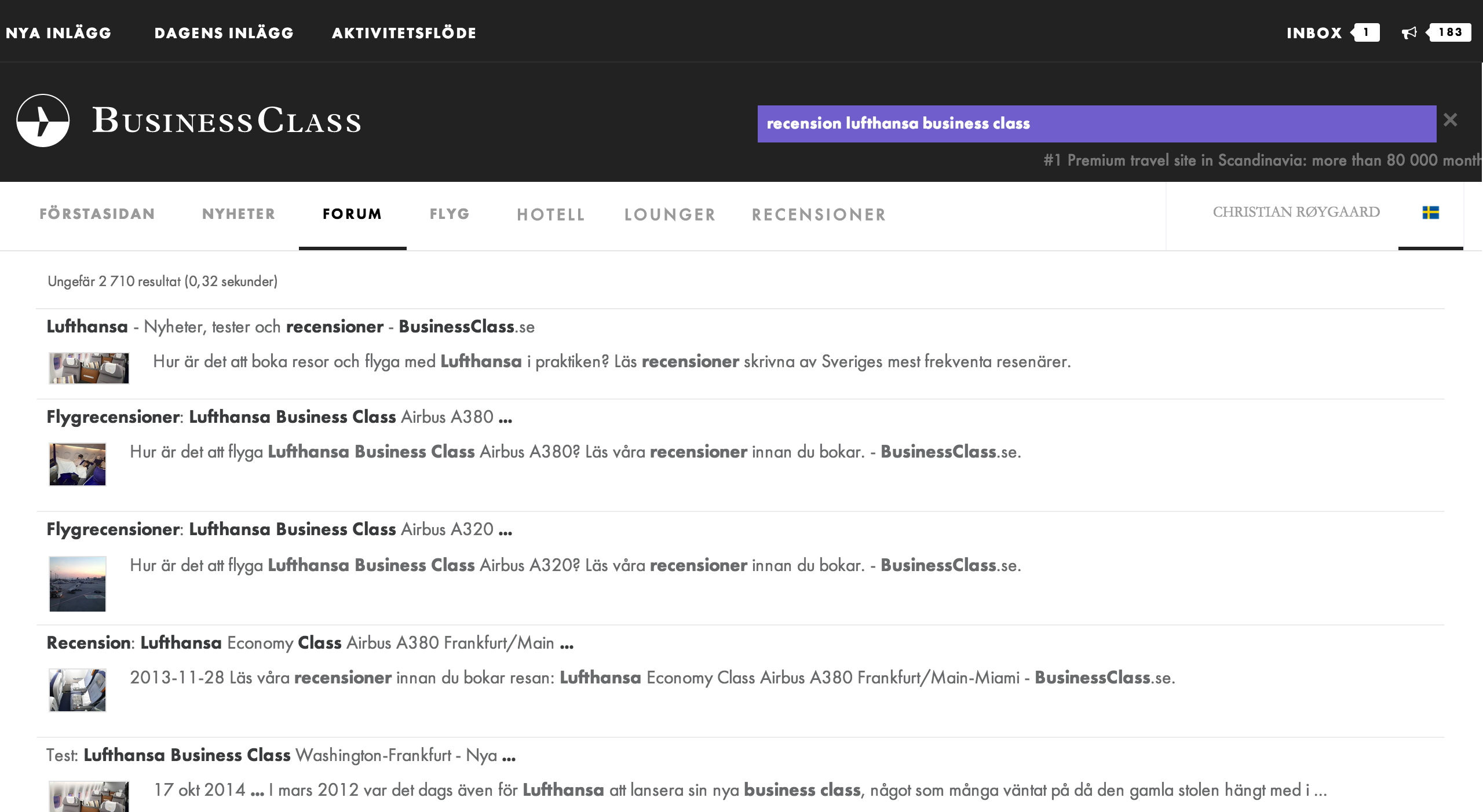The width and height of the screenshot is (1483, 812).
Task: Switch to the FORUM tab
Action: (x=352, y=214)
